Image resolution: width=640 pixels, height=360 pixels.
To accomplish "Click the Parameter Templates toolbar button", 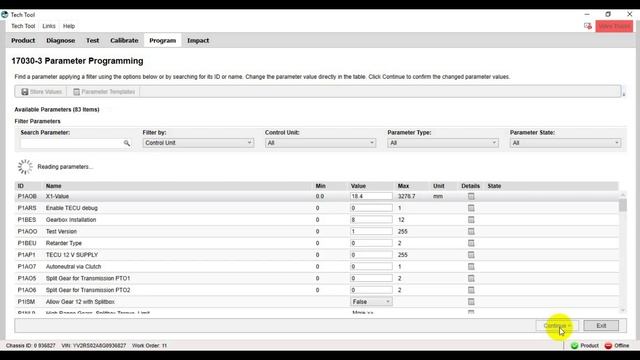I will pyautogui.click(x=104, y=92).
